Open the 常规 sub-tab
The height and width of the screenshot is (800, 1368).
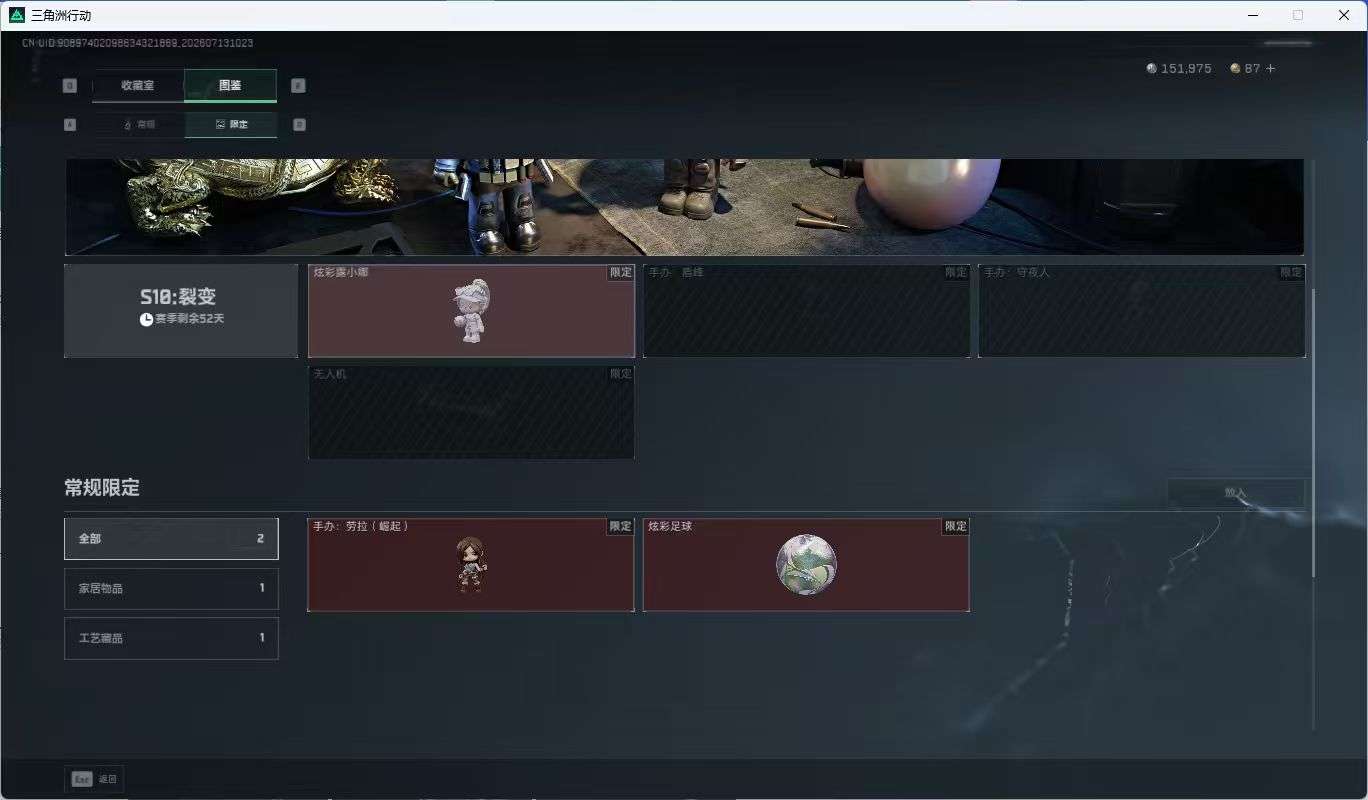[x=139, y=125]
